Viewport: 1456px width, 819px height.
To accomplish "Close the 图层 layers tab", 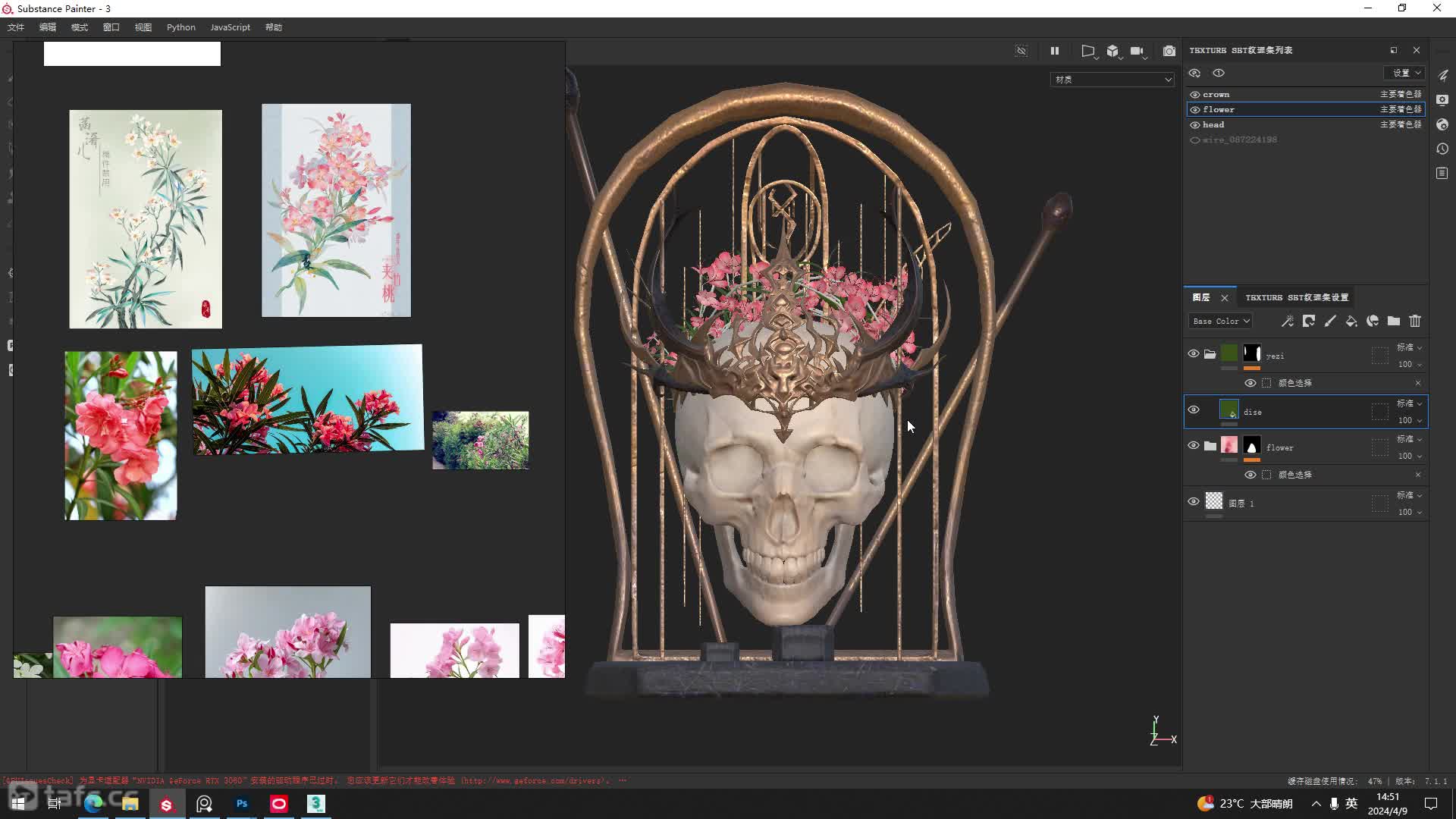I will [x=1225, y=298].
